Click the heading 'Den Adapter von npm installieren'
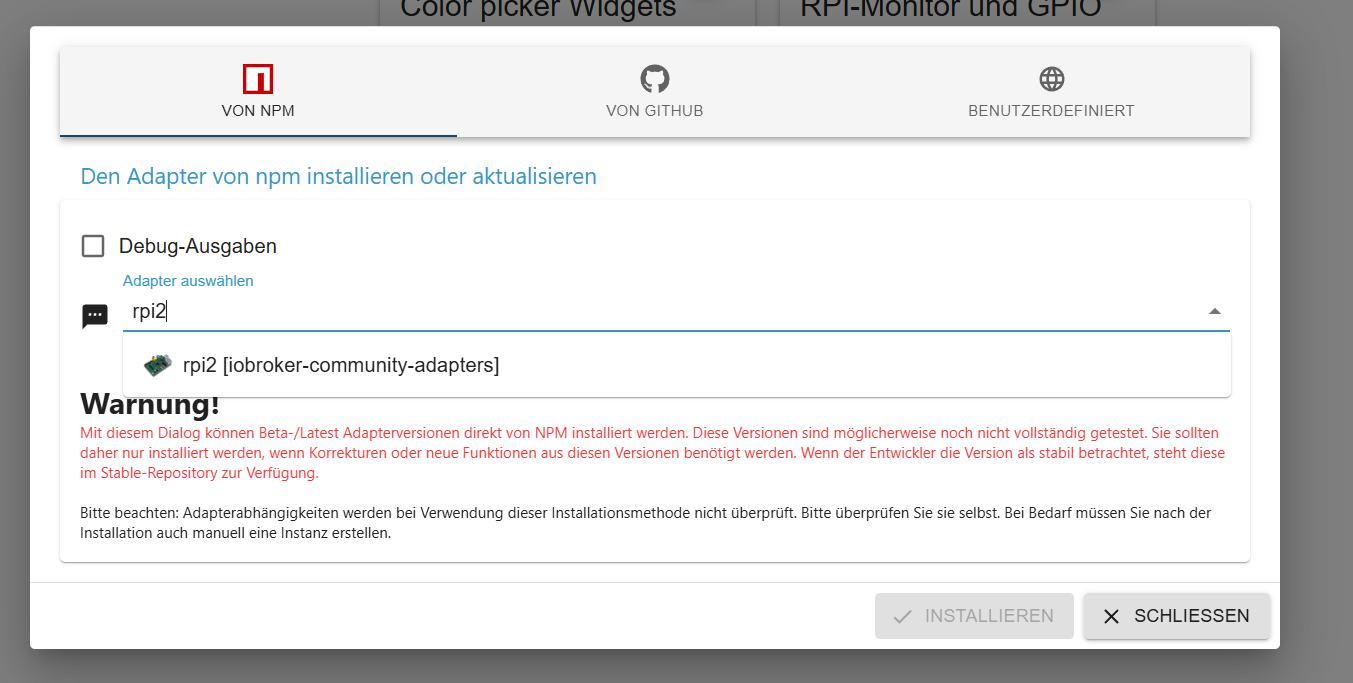This screenshot has height=683, width=1353. [x=338, y=177]
